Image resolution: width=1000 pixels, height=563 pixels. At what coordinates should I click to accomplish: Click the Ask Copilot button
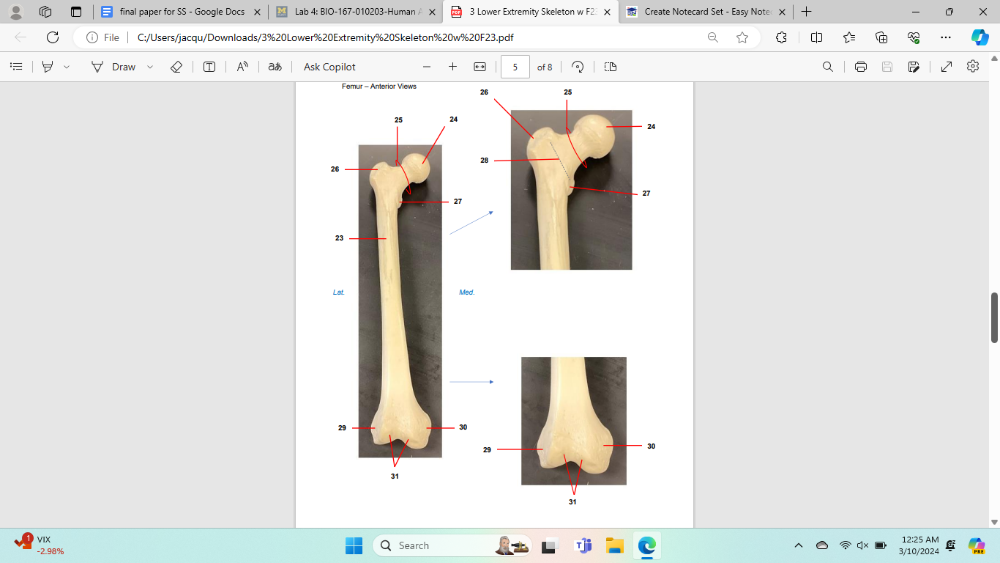point(329,67)
